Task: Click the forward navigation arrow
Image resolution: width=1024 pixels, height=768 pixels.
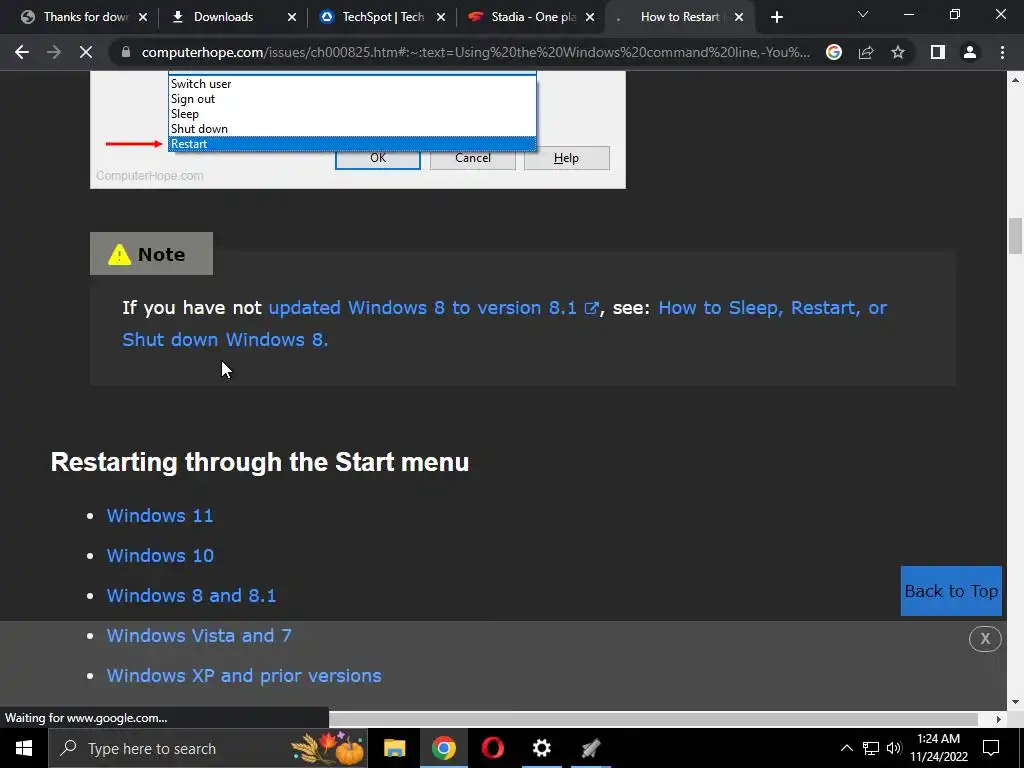Action: click(x=54, y=52)
